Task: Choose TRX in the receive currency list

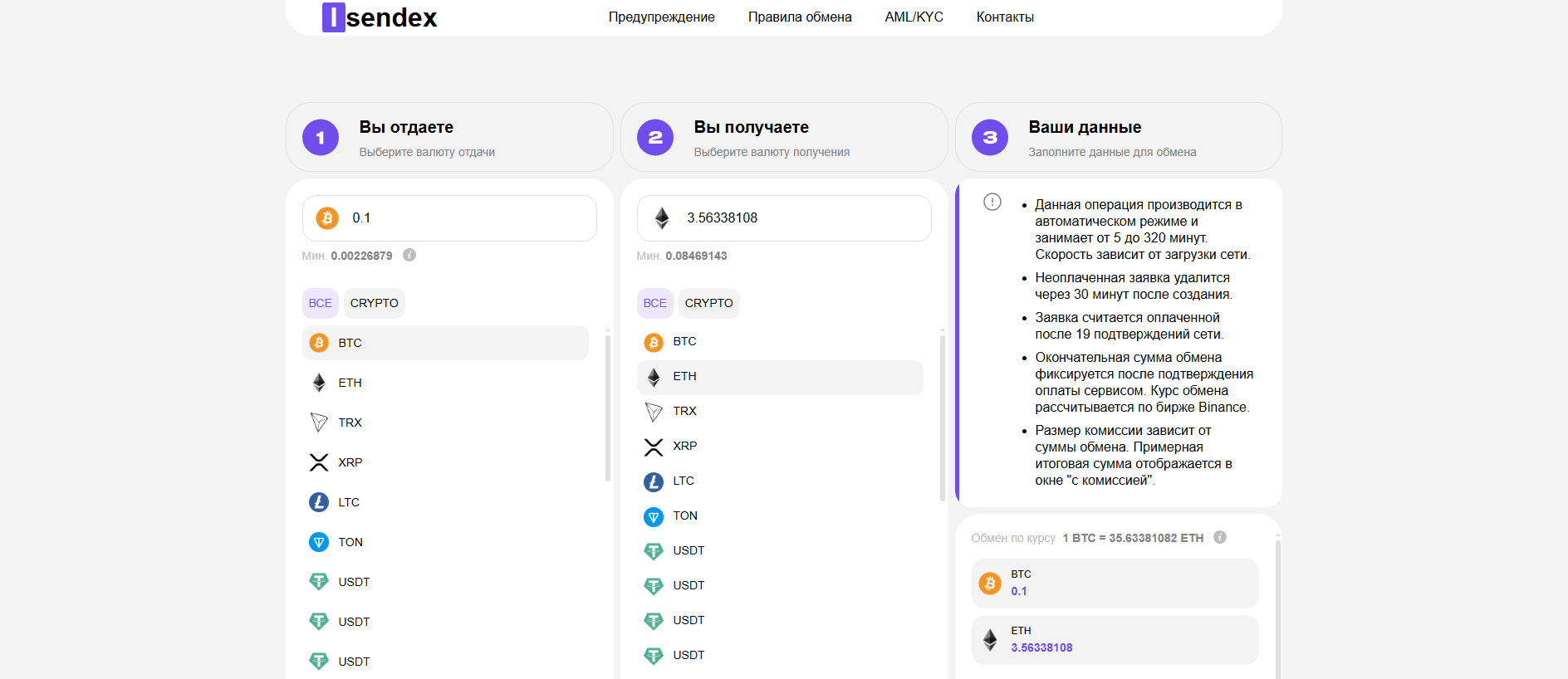Action: [x=780, y=411]
